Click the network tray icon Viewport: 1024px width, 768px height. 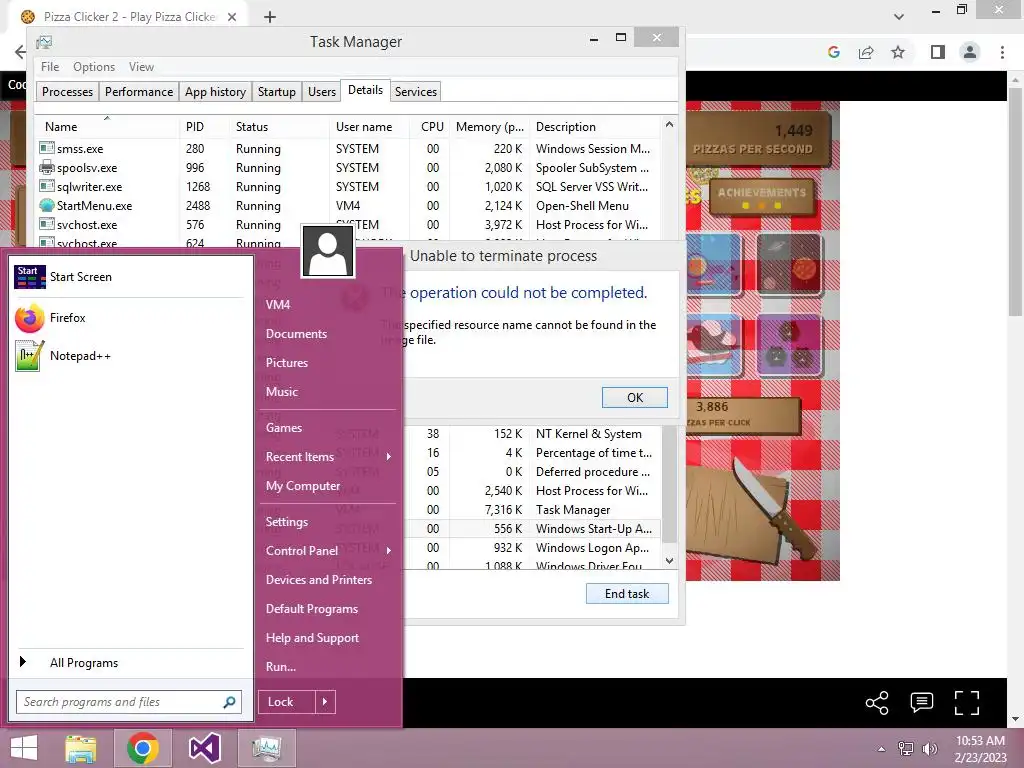[906, 748]
